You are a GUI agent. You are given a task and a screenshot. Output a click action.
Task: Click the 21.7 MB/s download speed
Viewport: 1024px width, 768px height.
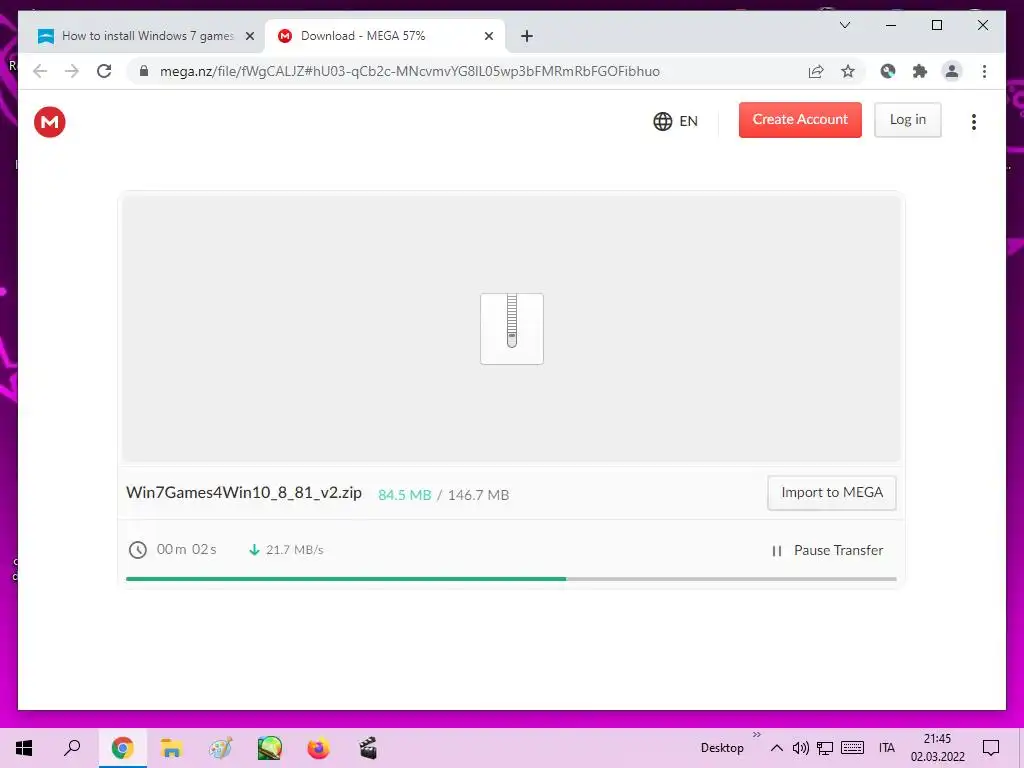pos(295,550)
